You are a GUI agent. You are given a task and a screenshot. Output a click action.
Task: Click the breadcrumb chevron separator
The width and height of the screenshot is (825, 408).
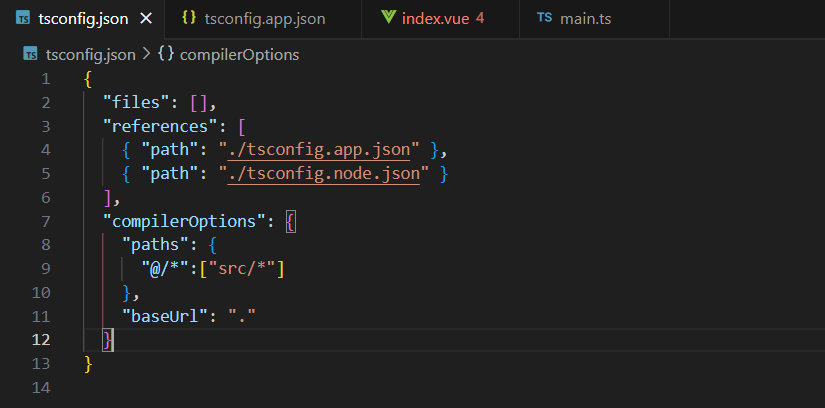pyautogui.click(x=145, y=54)
